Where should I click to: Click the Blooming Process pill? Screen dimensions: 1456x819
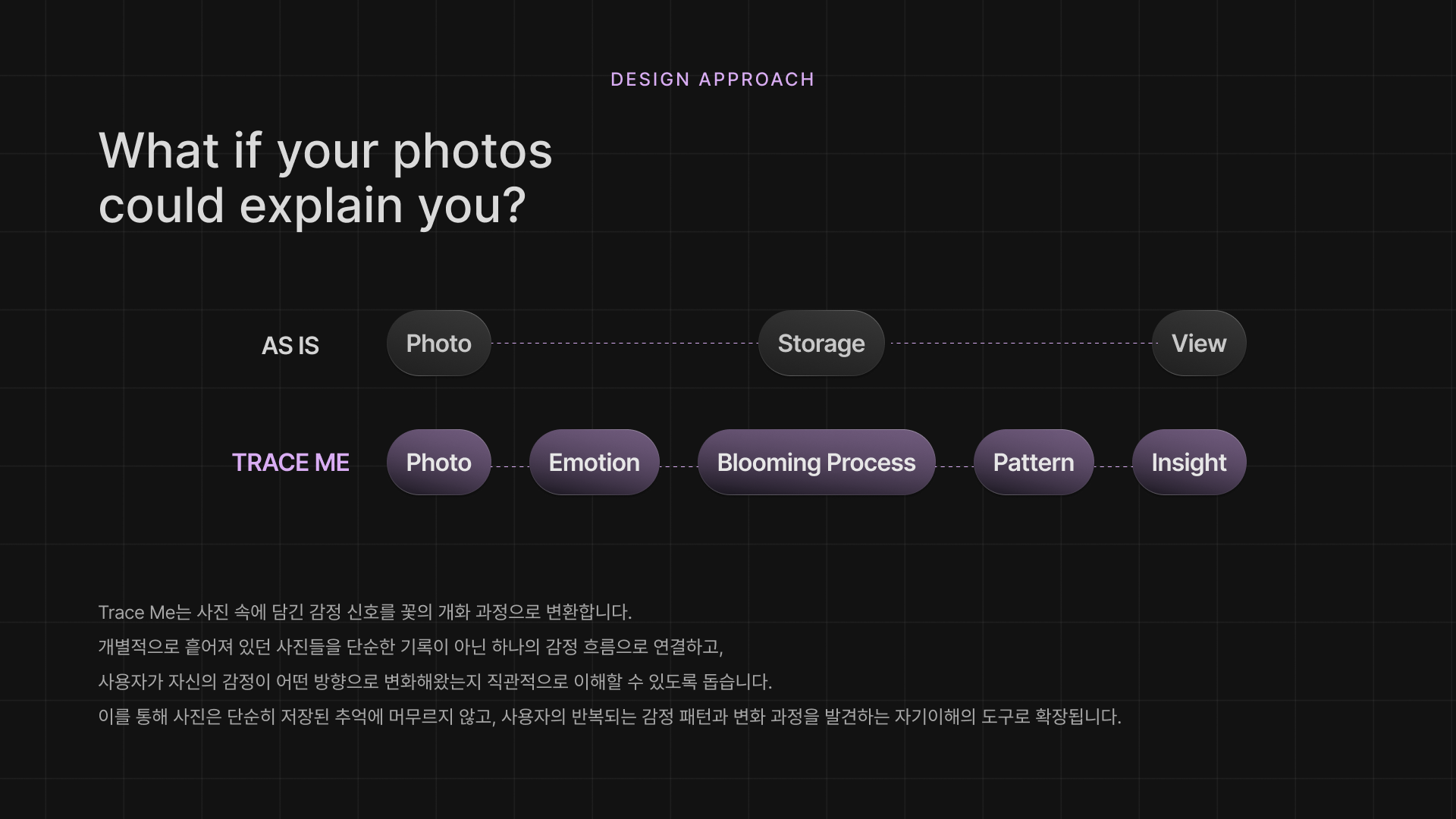pyautogui.click(x=817, y=463)
